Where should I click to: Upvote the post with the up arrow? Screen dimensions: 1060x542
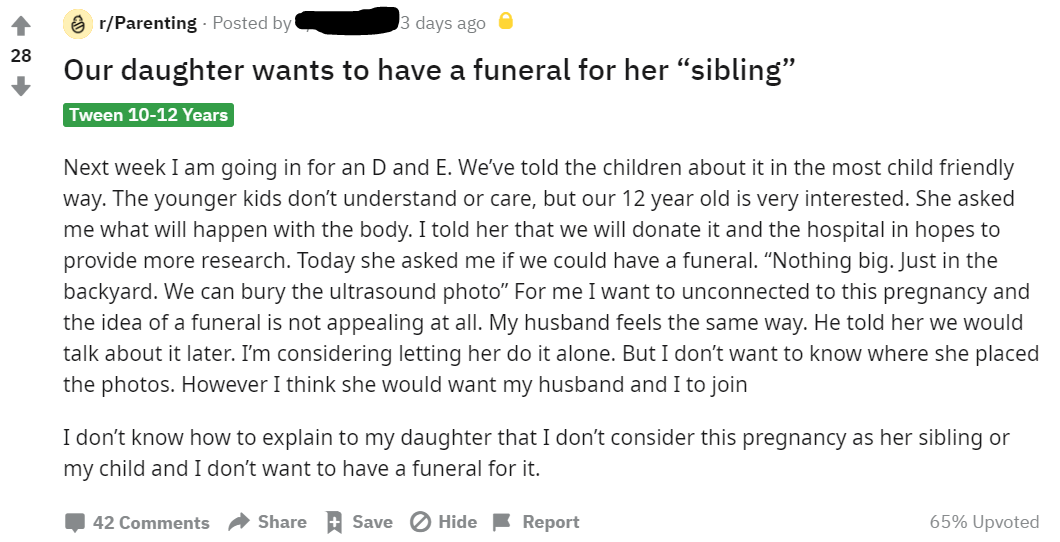coord(21,26)
